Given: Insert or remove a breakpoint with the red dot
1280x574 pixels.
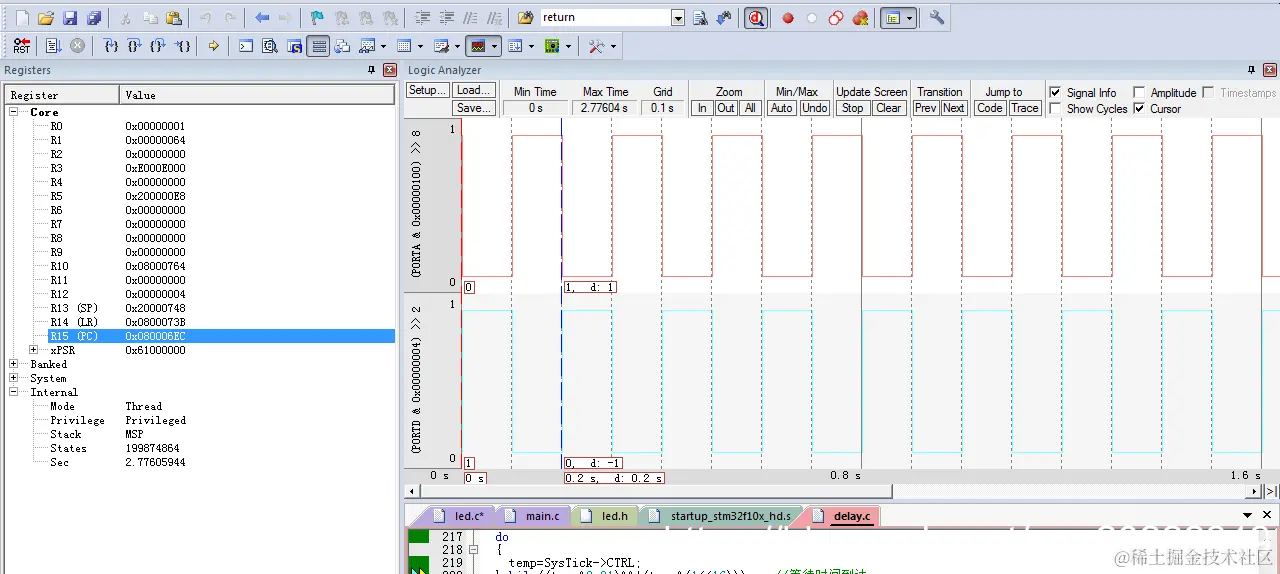Looking at the screenshot, I should tap(788, 18).
